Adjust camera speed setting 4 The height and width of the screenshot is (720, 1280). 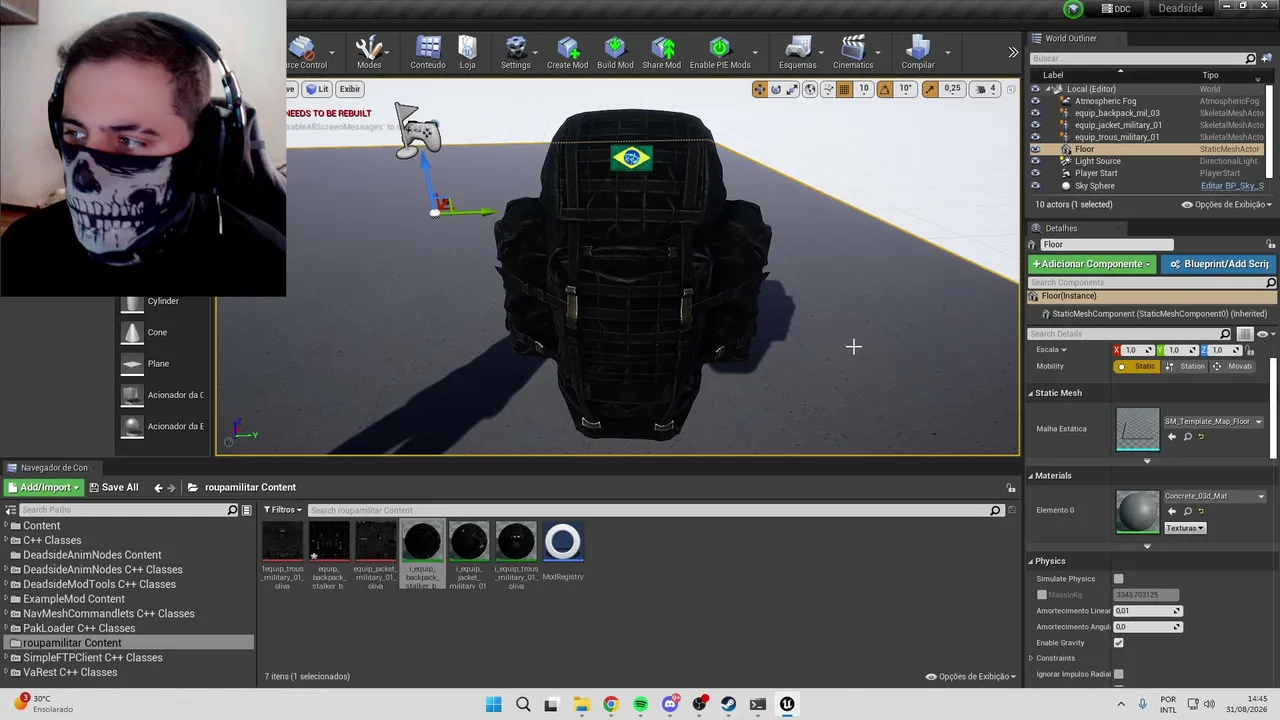pyautogui.click(x=986, y=89)
